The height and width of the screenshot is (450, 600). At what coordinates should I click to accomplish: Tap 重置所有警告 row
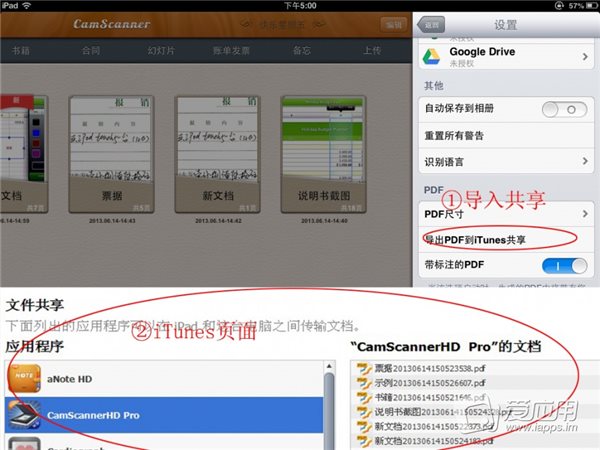pos(506,135)
